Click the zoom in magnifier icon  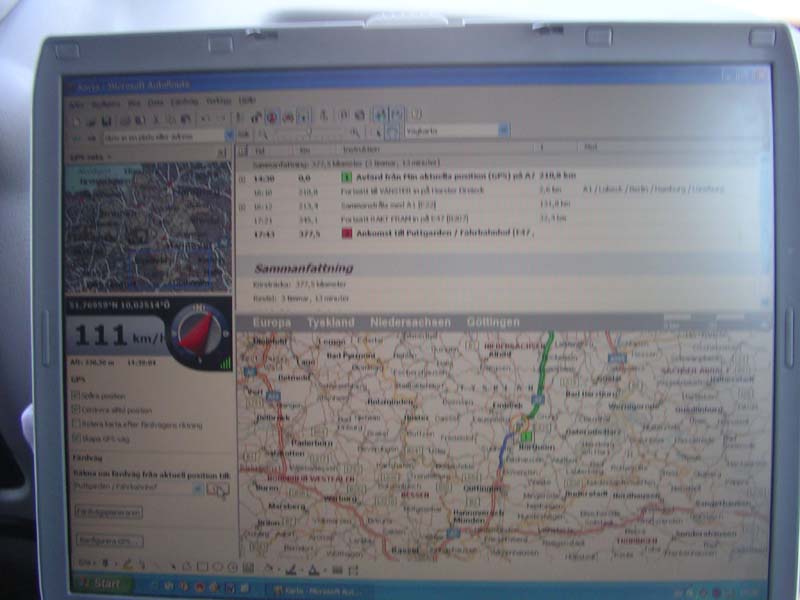pos(355,133)
